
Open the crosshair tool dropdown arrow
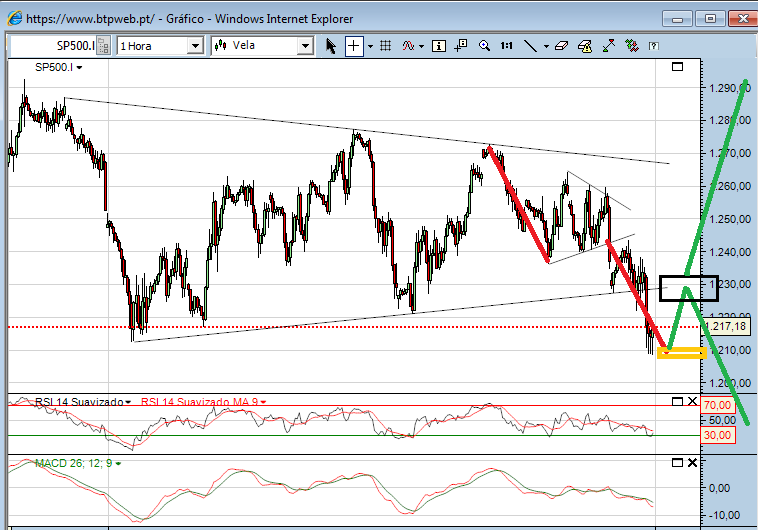(370, 46)
